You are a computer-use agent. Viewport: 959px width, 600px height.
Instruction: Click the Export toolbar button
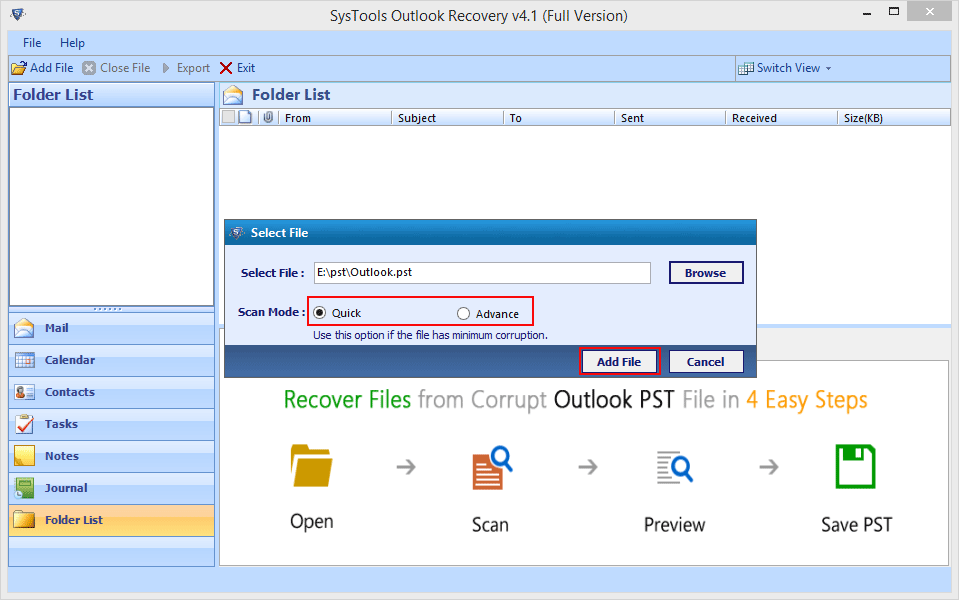[x=186, y=68]
